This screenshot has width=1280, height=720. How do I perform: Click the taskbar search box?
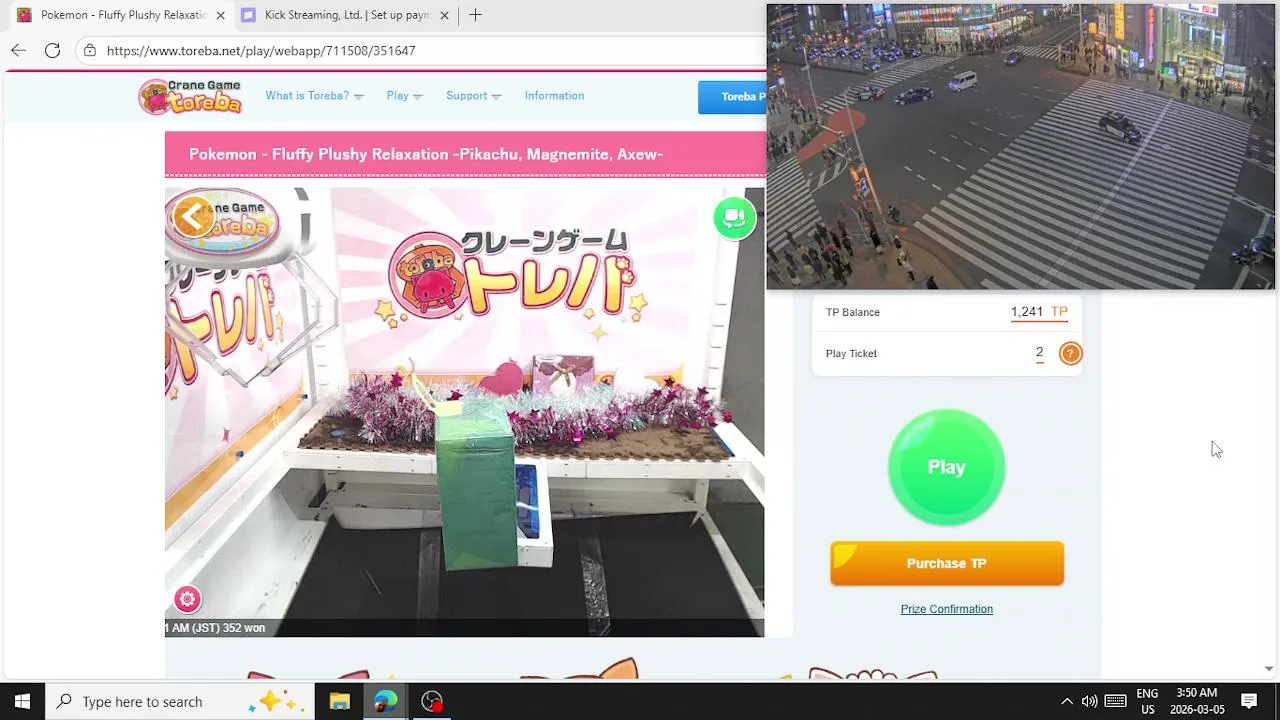click(180, 701)
